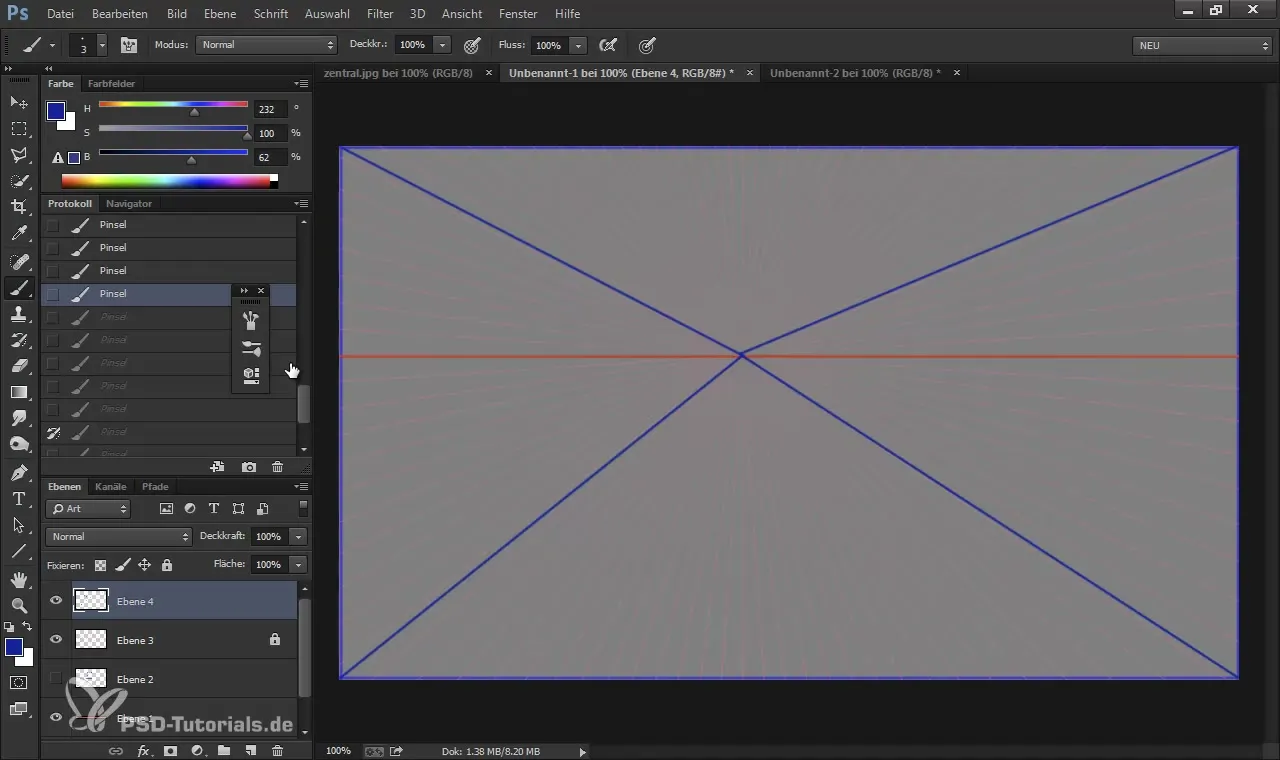Open the Datei menu
The height and width of the screenshot is (760, 1280).
click(x=60, y=14)
